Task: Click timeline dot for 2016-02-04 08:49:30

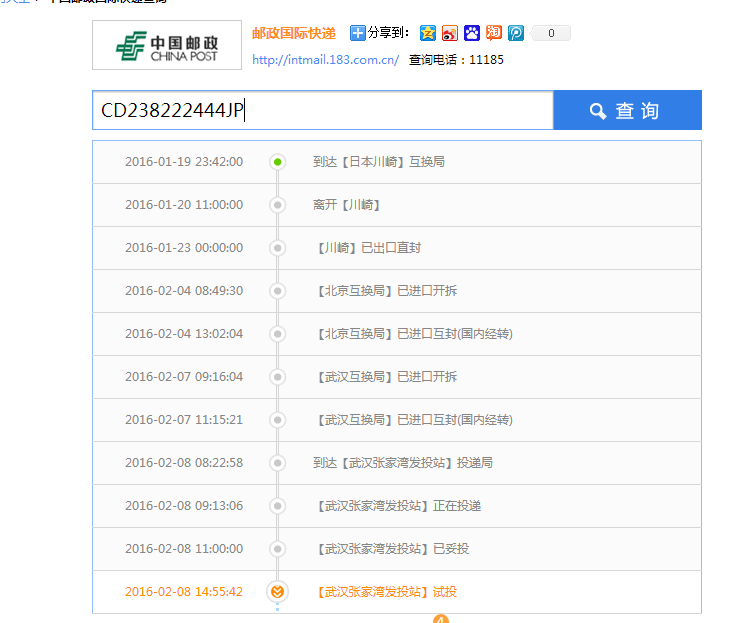Action: 277,291
